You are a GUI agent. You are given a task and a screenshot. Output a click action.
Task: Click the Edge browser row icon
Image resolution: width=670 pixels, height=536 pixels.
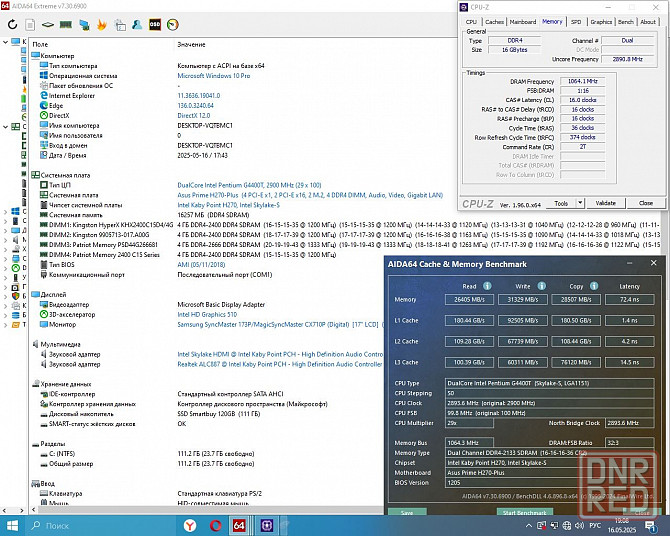44,105
